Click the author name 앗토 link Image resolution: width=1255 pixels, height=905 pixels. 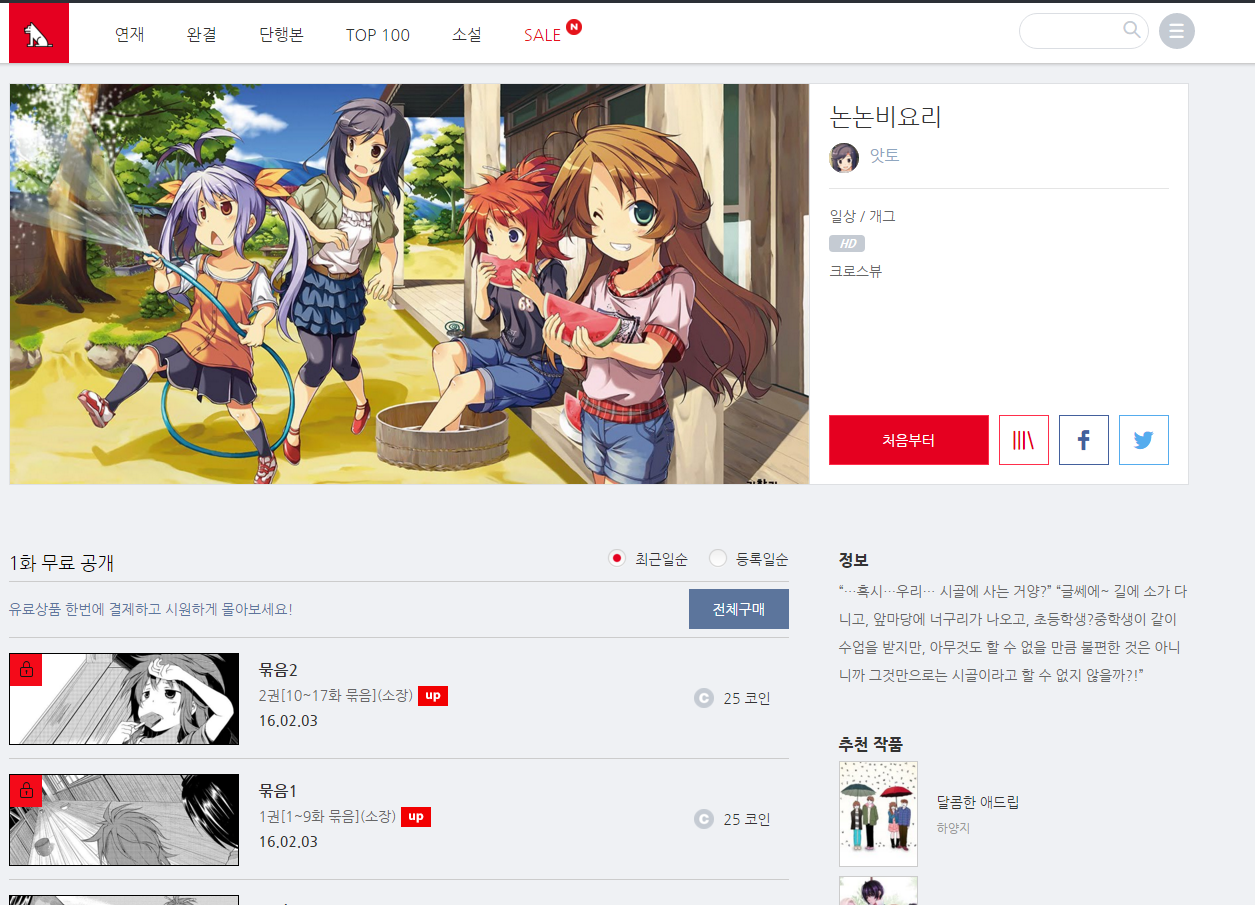884,156
